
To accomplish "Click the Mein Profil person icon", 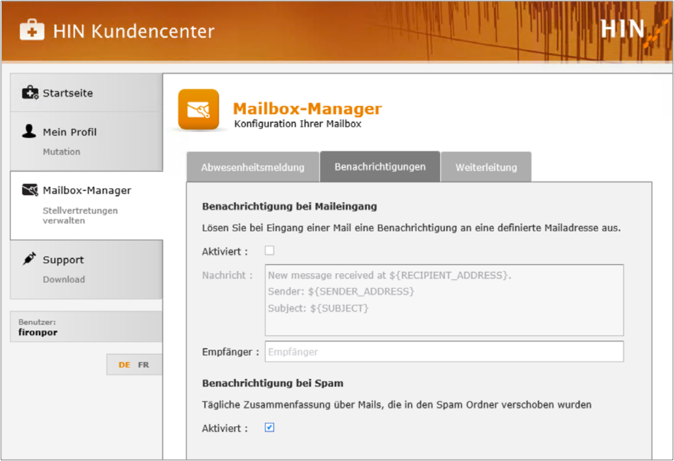I will click(29, 131).
